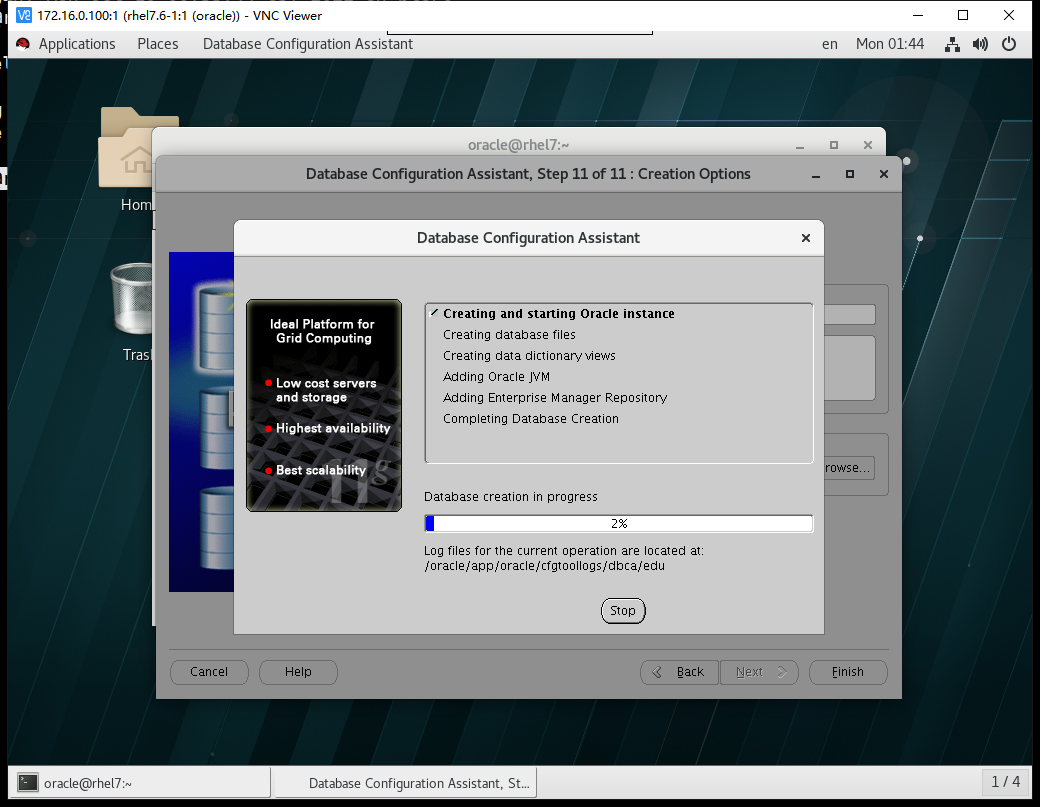
Task: Maximize the Creation Options wizard window
Action: pyautogui.click(x=850, y=174)
